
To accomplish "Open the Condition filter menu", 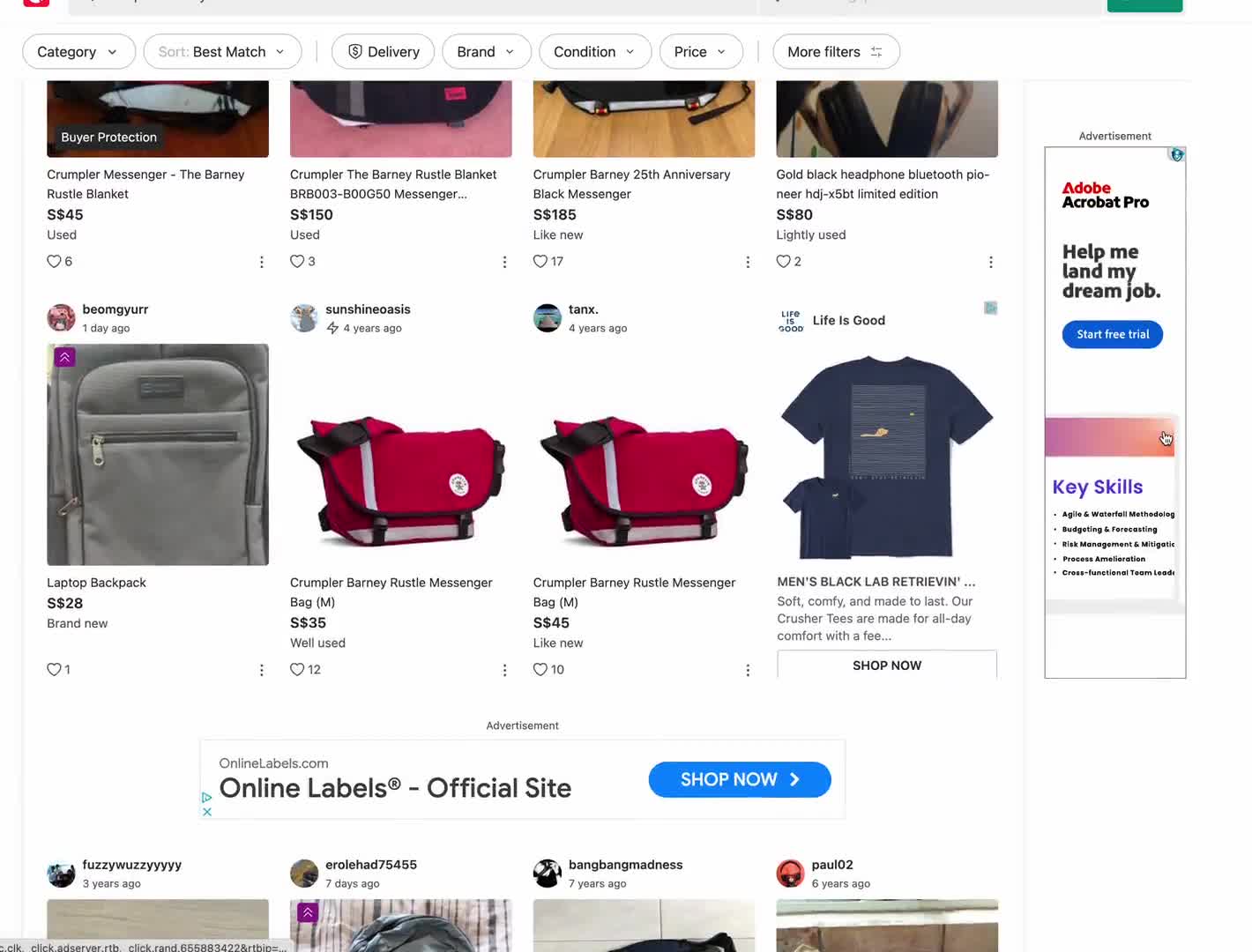I will pyautogui.click(x=594, y=52).
